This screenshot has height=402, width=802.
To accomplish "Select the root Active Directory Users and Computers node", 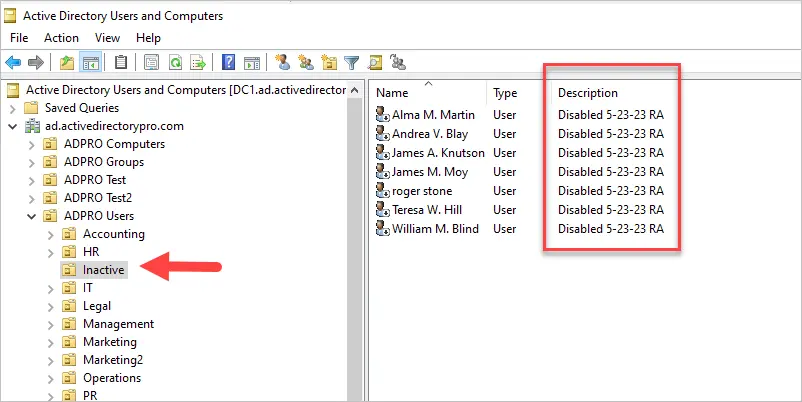I will coord(186,90).
